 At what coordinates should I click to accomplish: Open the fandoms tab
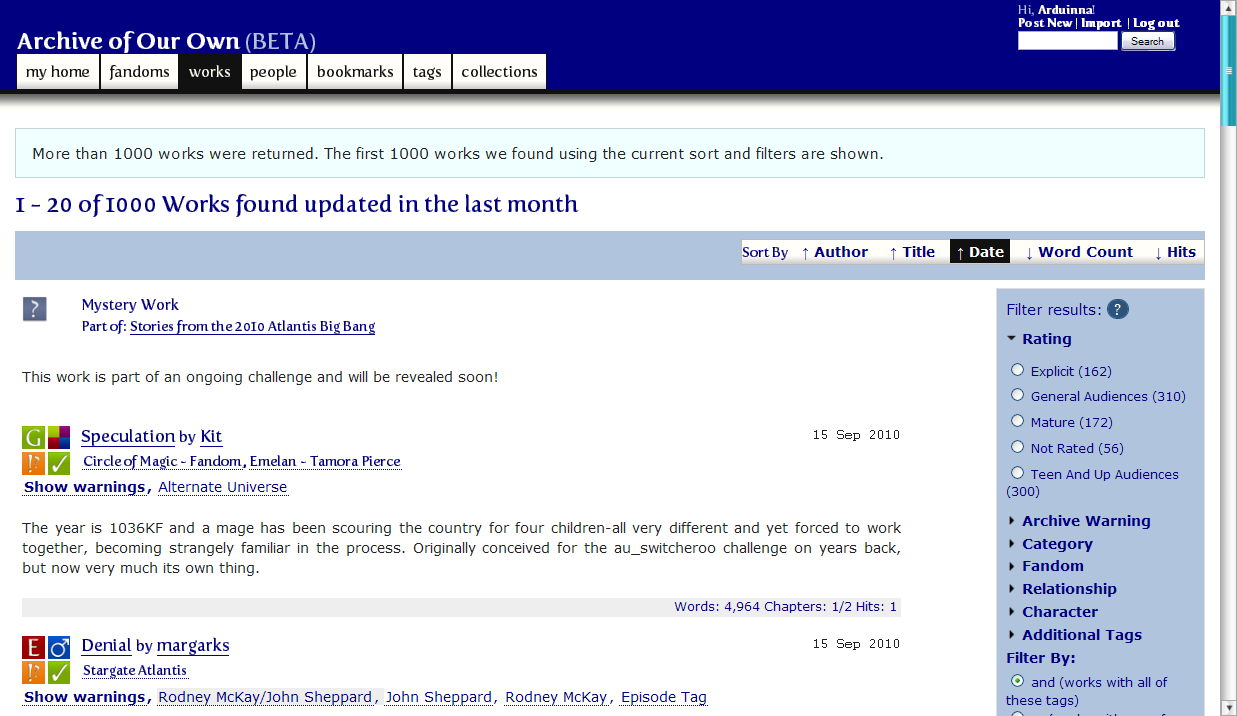(140, 72)
